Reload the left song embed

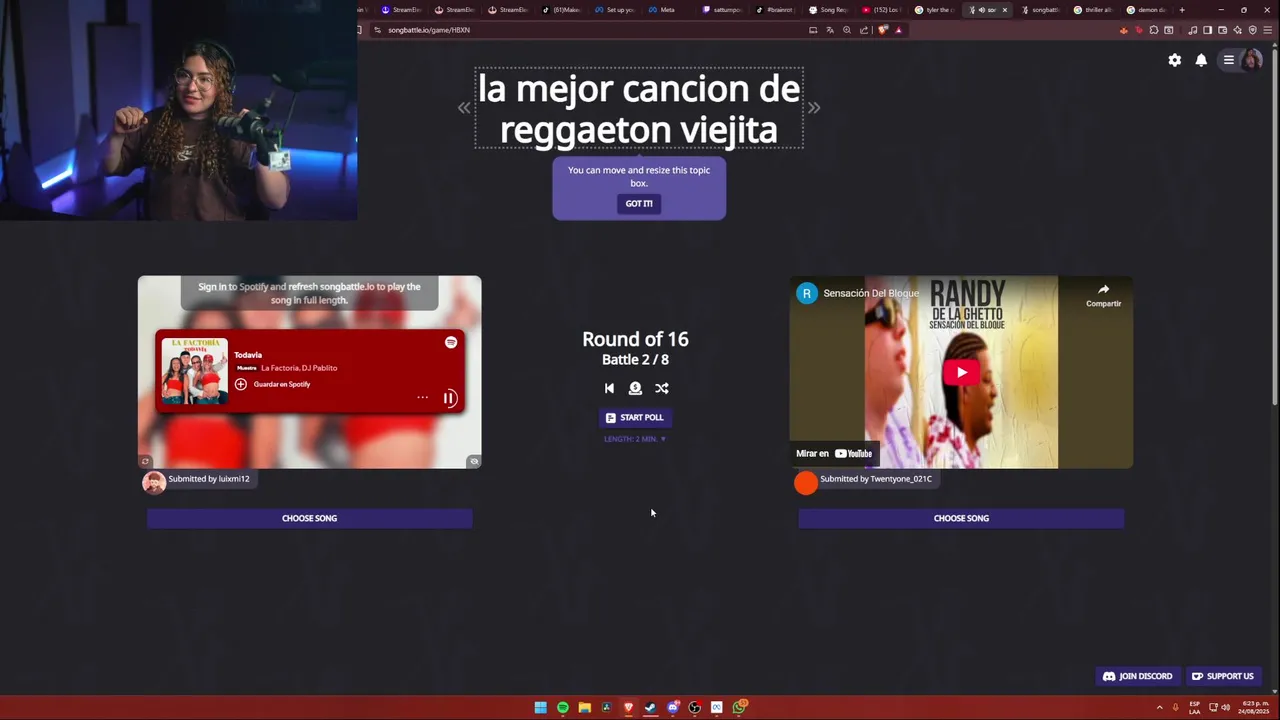tap(145, 461)
